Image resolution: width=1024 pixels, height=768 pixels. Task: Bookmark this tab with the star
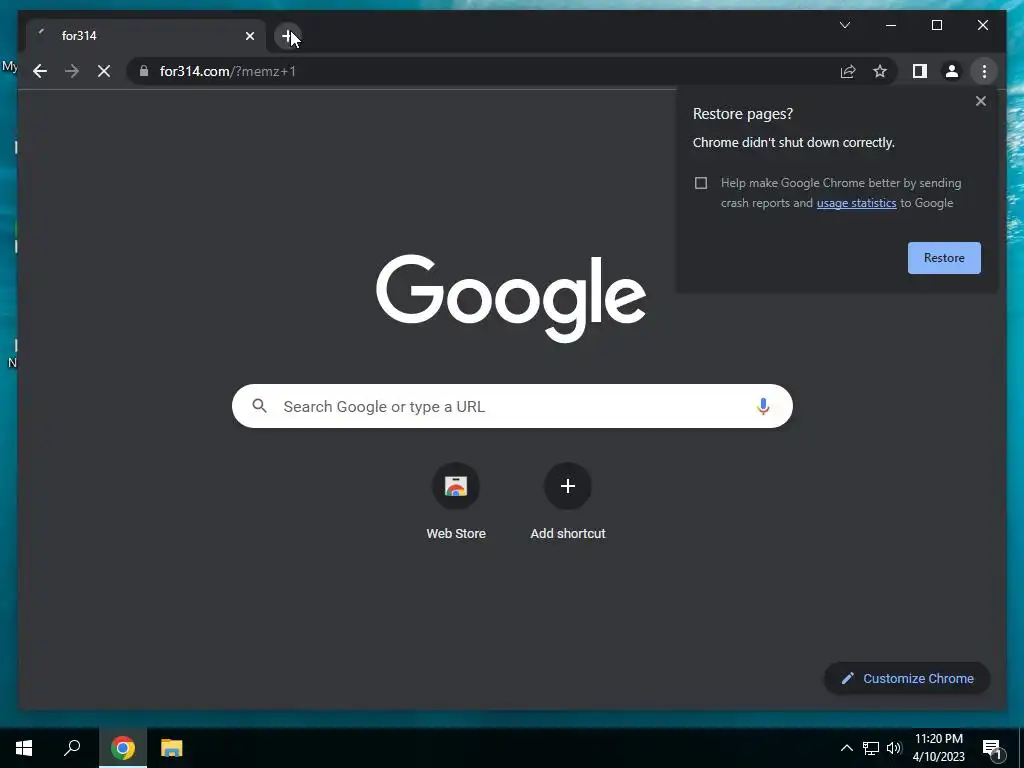880,71
